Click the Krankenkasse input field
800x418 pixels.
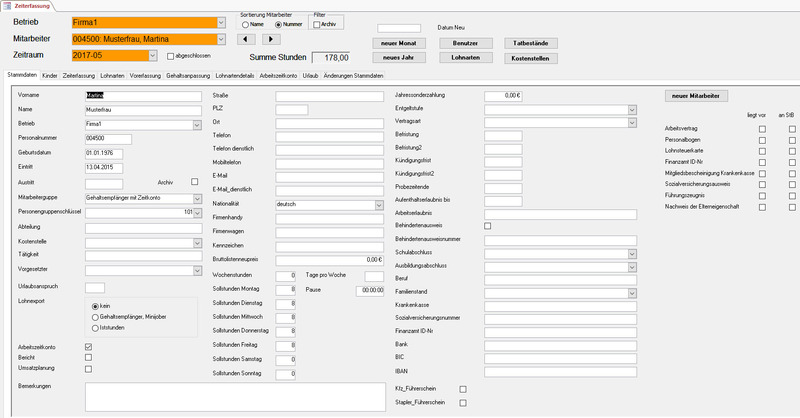click(560, 306)
